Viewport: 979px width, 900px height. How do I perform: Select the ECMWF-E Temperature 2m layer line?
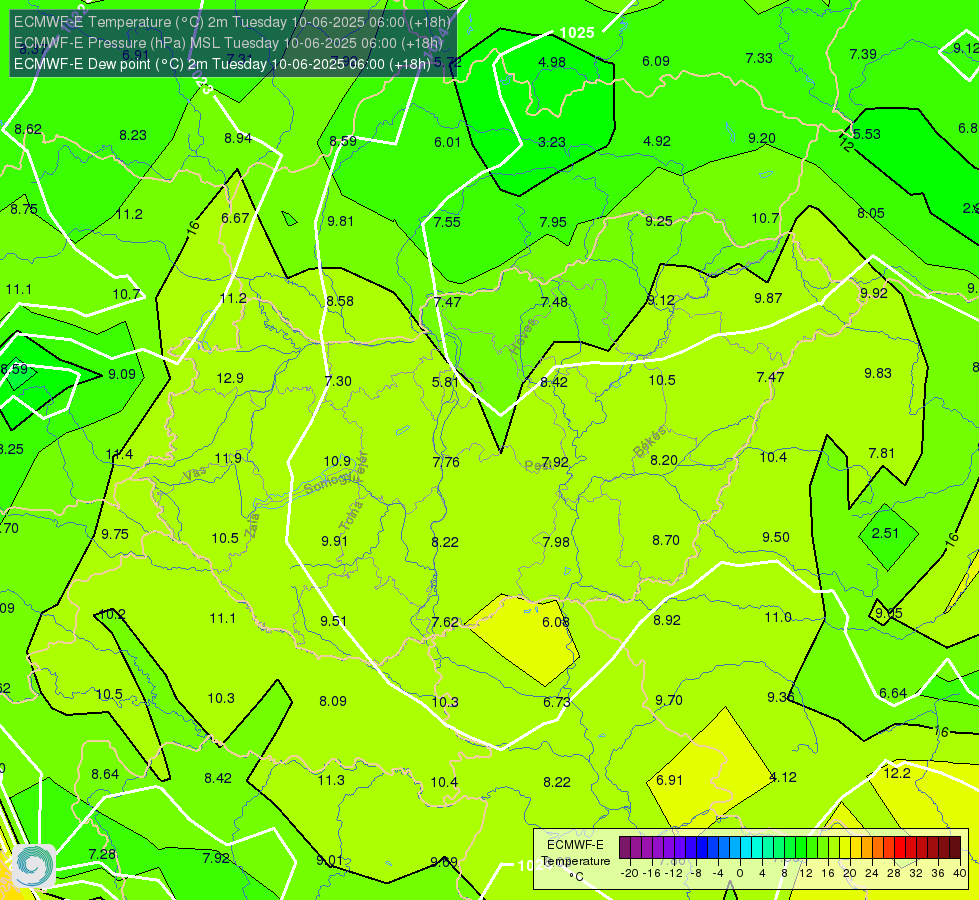pos(232,22)
